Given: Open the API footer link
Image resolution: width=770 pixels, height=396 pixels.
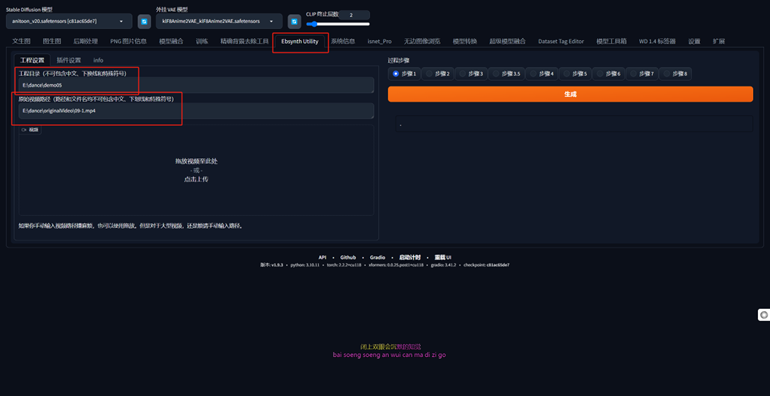Looking at the screenshot, I should point(323,257).
